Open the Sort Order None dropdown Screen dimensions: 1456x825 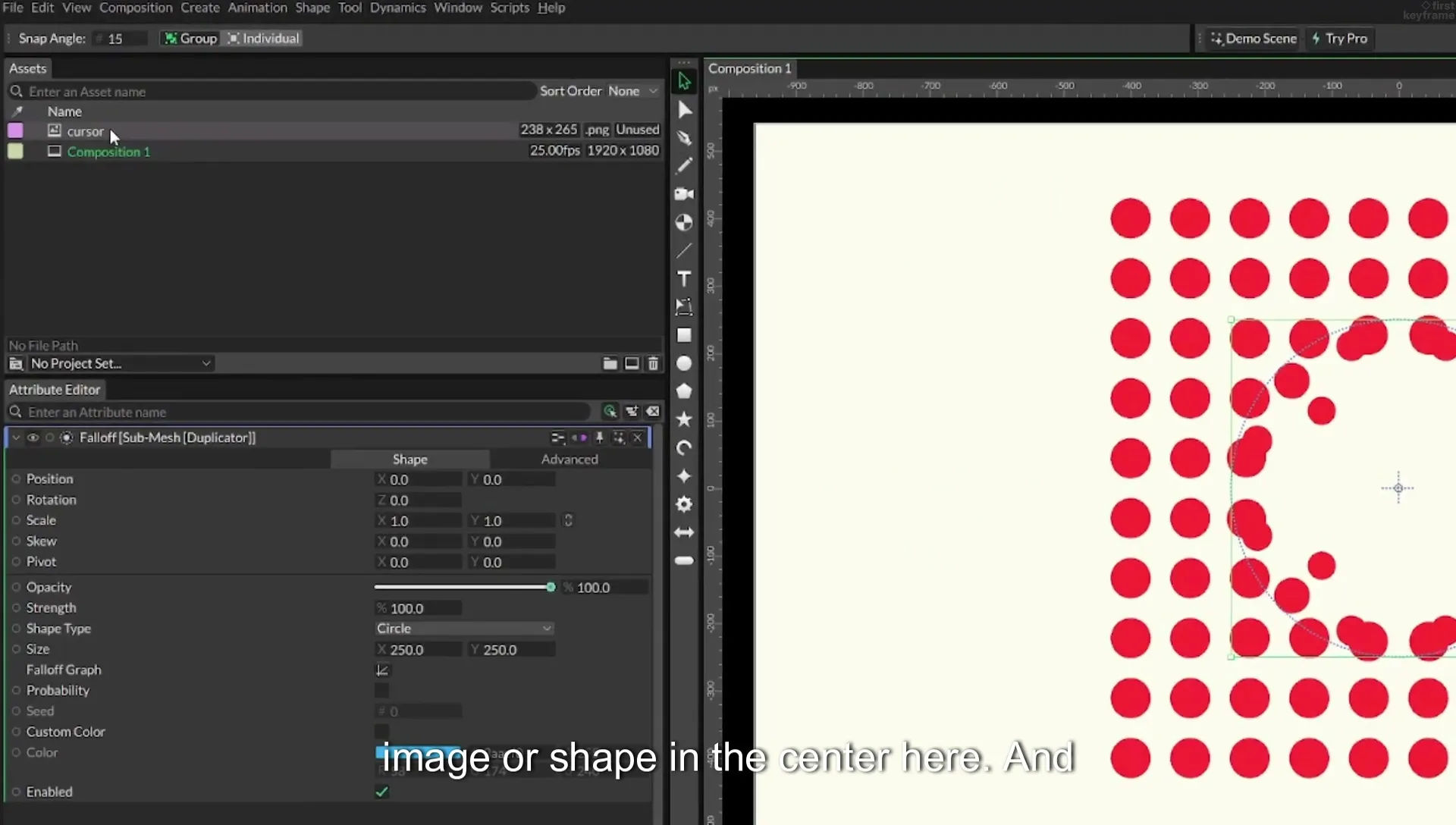(x=633, y=91)
